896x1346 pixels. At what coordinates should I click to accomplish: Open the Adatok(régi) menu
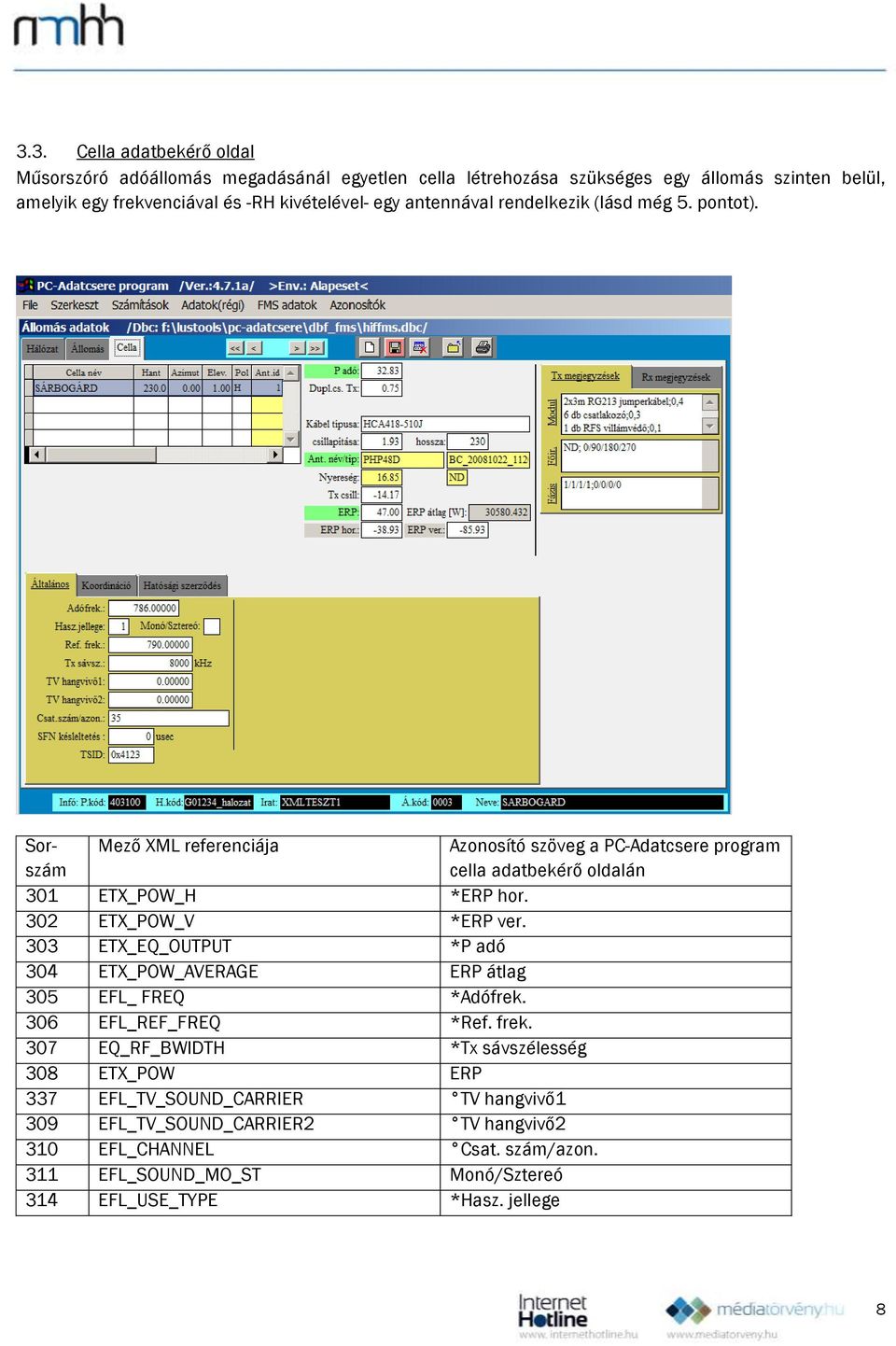coord(213,305)
